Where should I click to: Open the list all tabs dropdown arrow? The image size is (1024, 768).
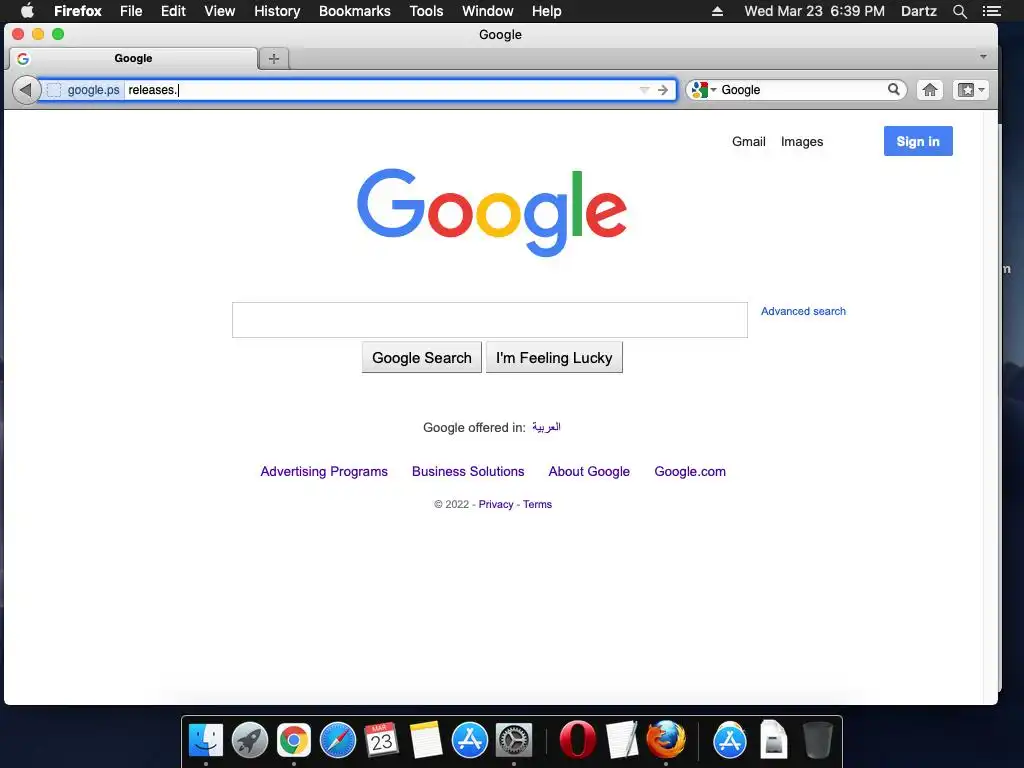(984, 57)
